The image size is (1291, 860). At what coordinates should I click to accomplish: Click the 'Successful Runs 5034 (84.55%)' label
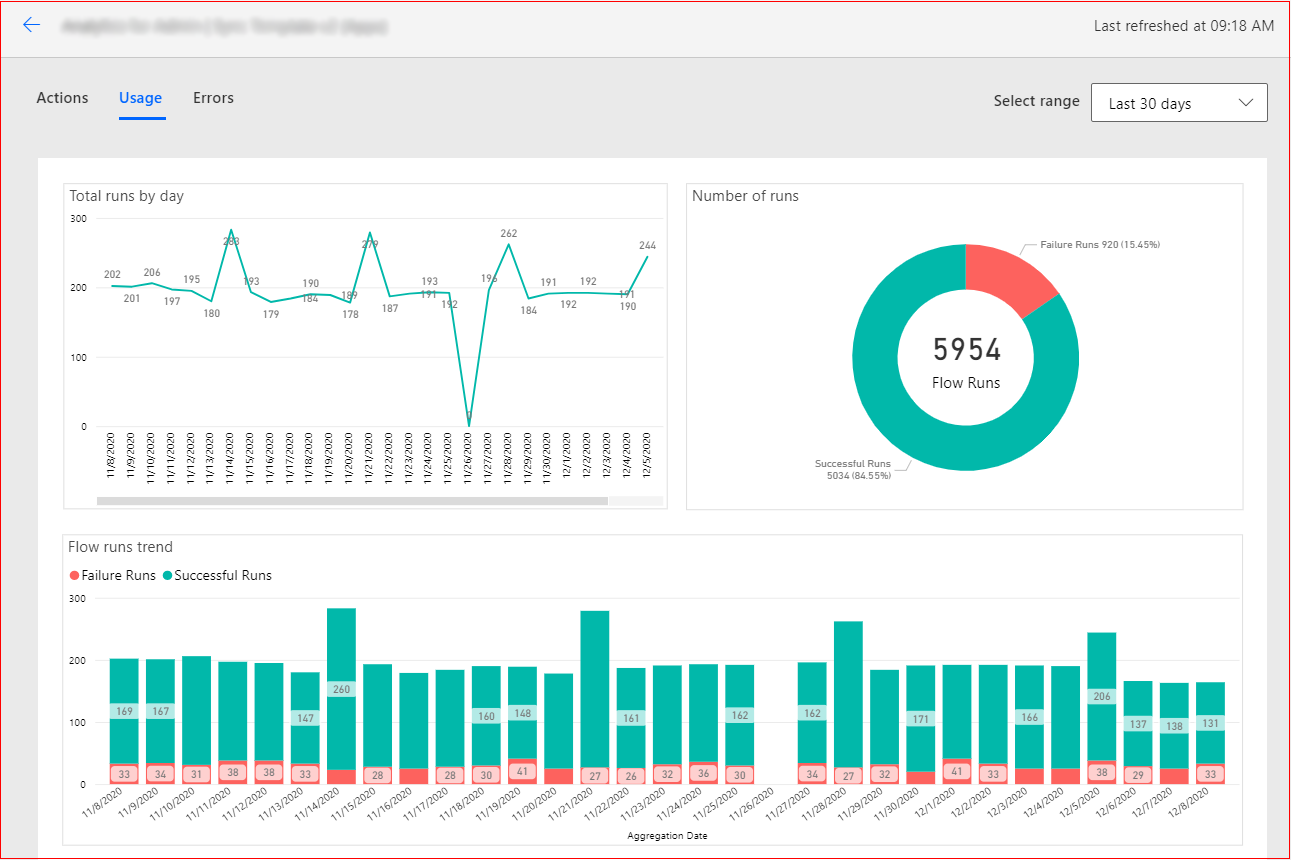tap(853, 469)
